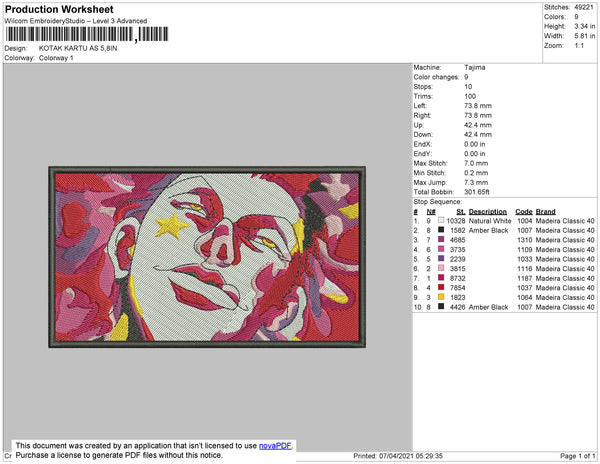Click 'Amber Black' description in row 10
Image resolution: width=600 pixels, height=464 pixels.
click(488, 307)
